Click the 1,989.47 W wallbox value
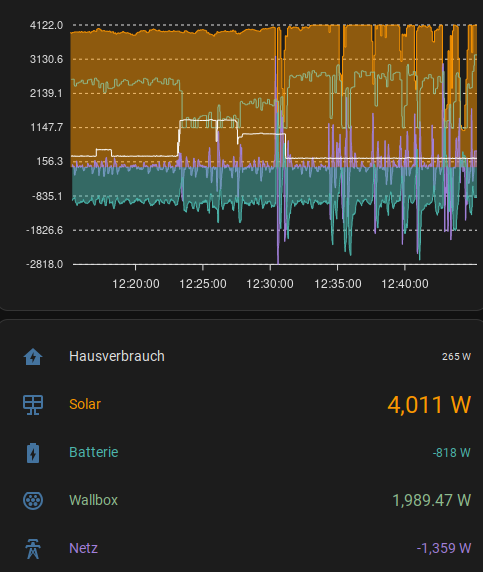The height and width of the screenshot is (572, 483). tap(432, 500)
